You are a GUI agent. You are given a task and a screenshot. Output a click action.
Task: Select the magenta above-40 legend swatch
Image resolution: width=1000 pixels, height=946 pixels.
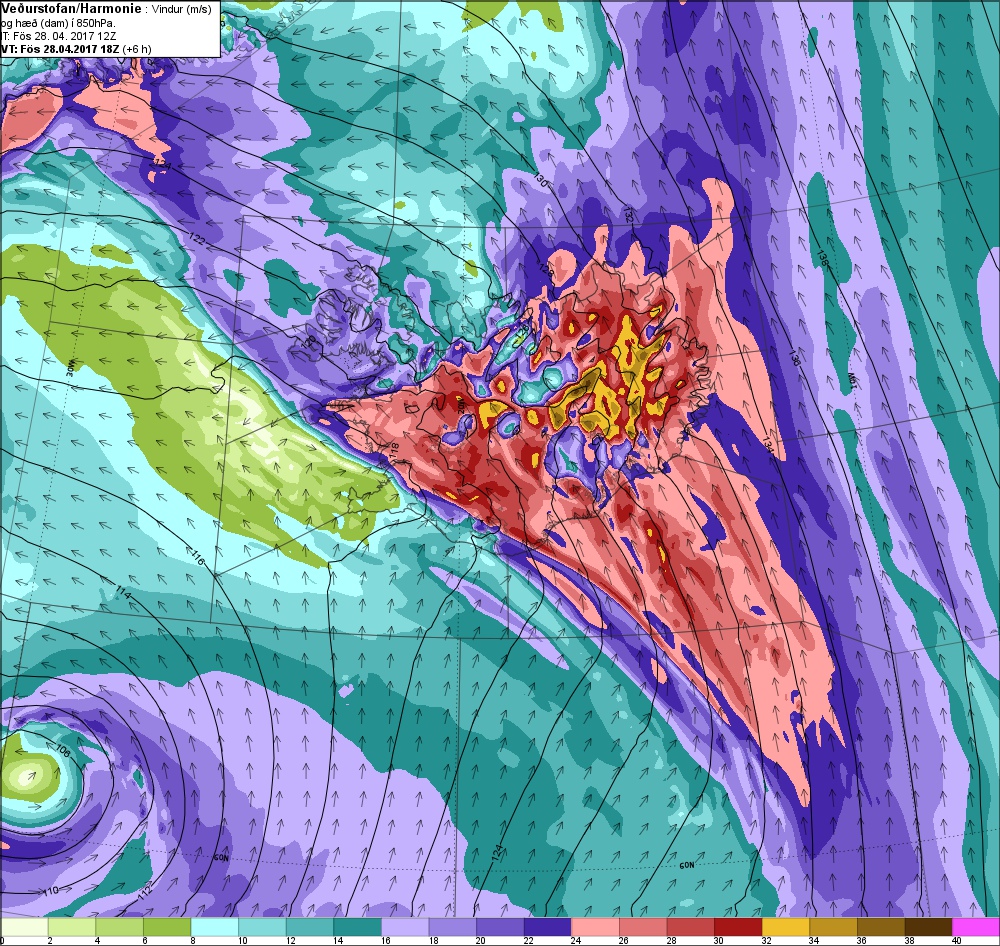pyautogui.click(x=976, y=926)
